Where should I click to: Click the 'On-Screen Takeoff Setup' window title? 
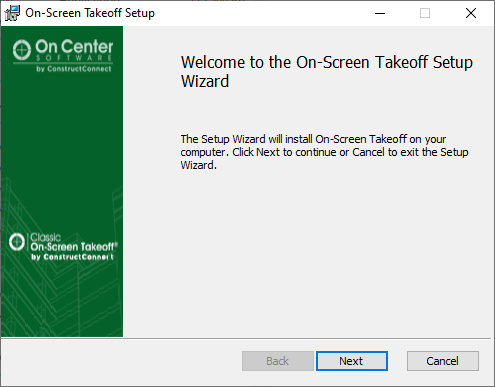coord(90,13)
